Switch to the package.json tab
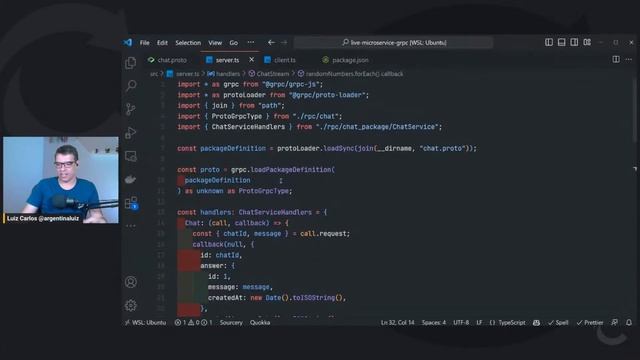Viewport: 640px width, 360px height. 345,60
